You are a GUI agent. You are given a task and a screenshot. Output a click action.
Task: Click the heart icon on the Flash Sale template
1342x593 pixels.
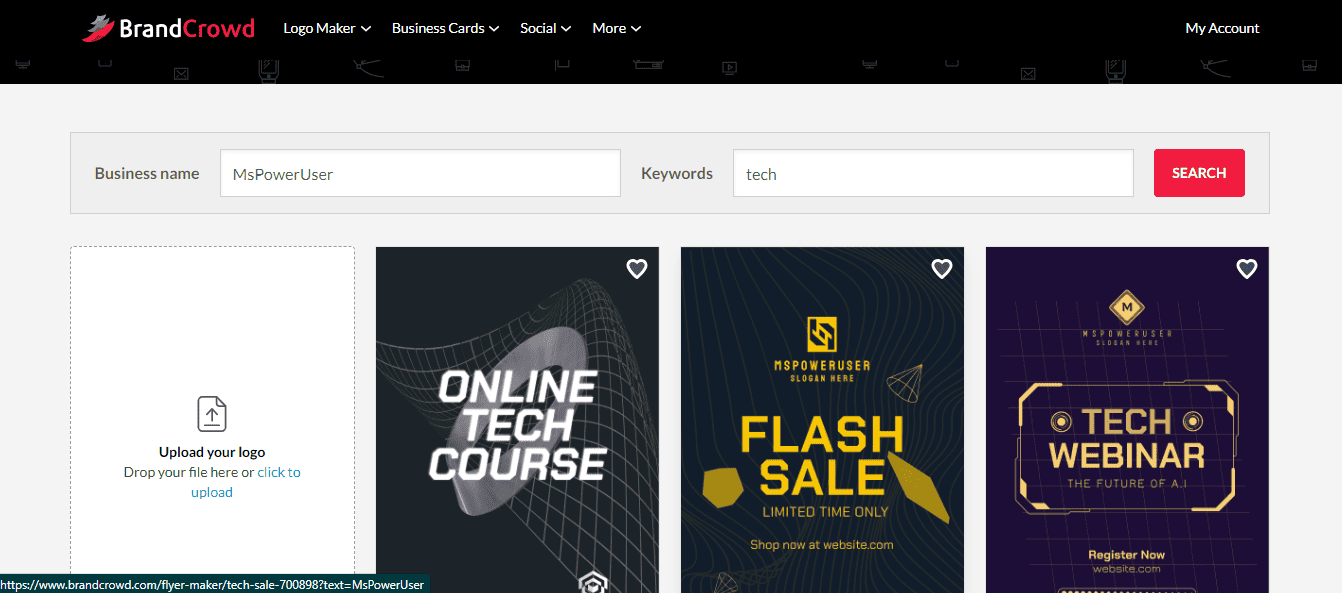click(941, 268)
